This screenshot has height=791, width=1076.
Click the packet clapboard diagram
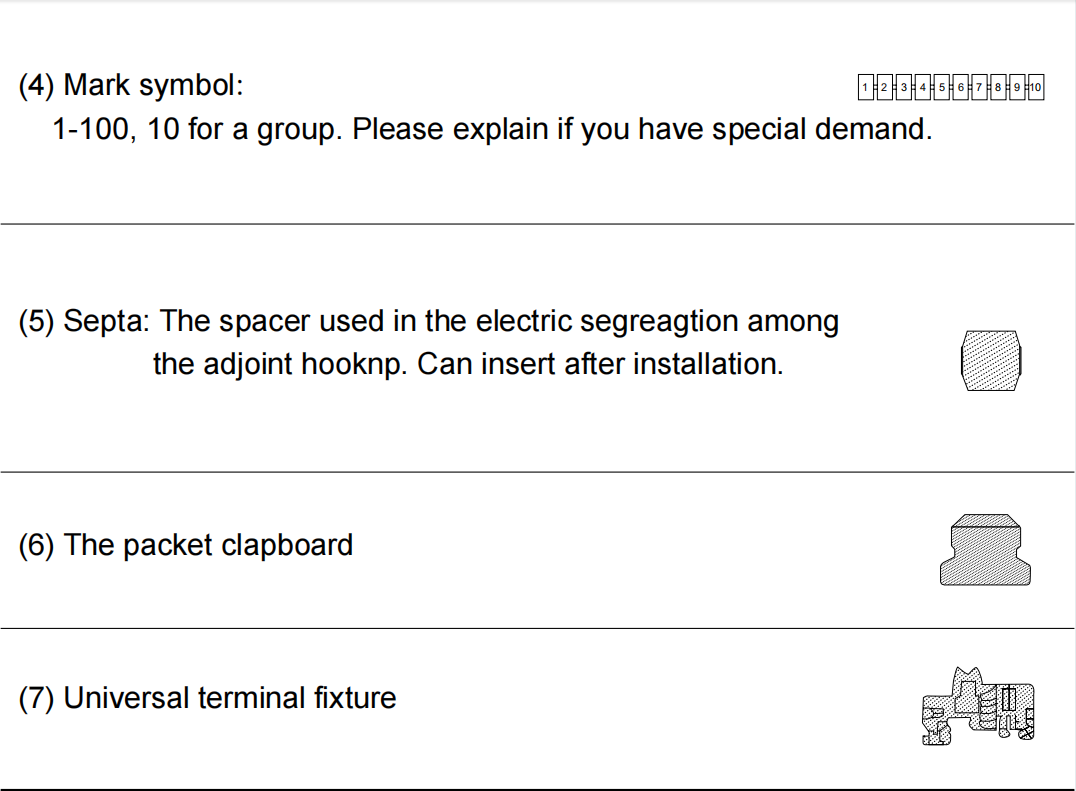click(x=985, y=550)
